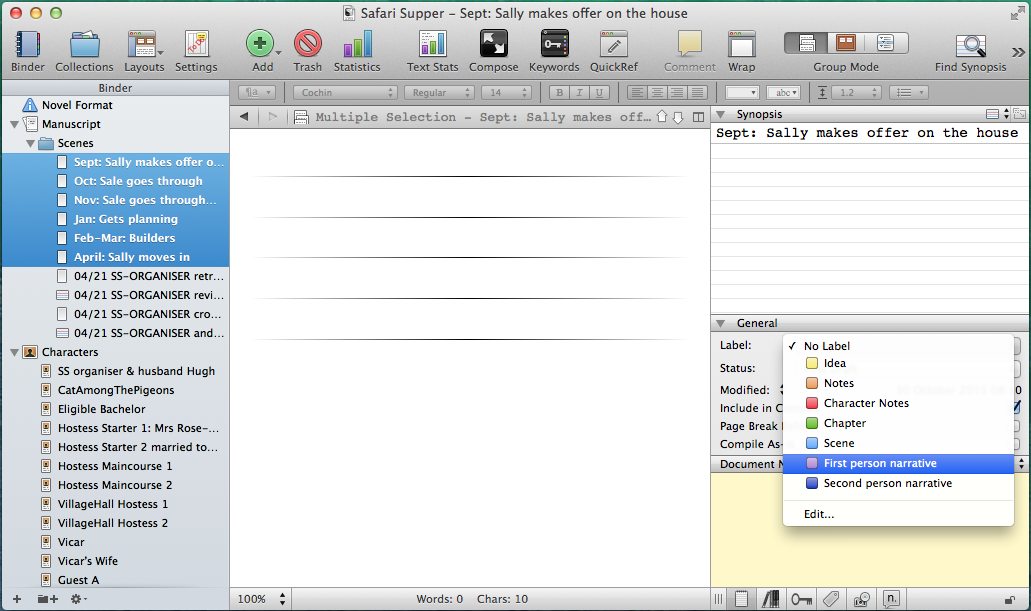The height and width of the screenshot is (611, 1031).
Task: Add a Comment from the toolbar
Action: (690, 51)
